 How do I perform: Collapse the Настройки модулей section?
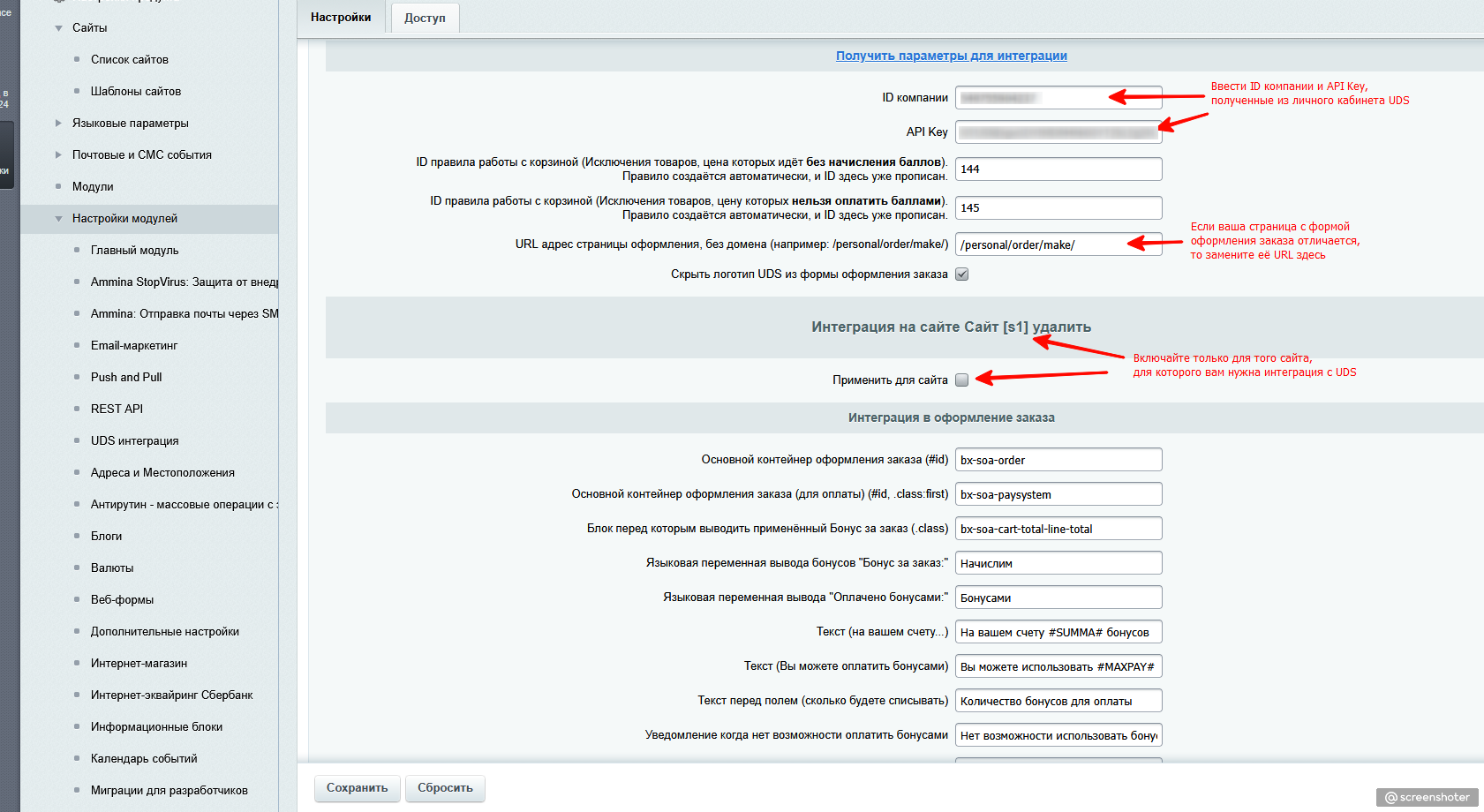point(58,219)
